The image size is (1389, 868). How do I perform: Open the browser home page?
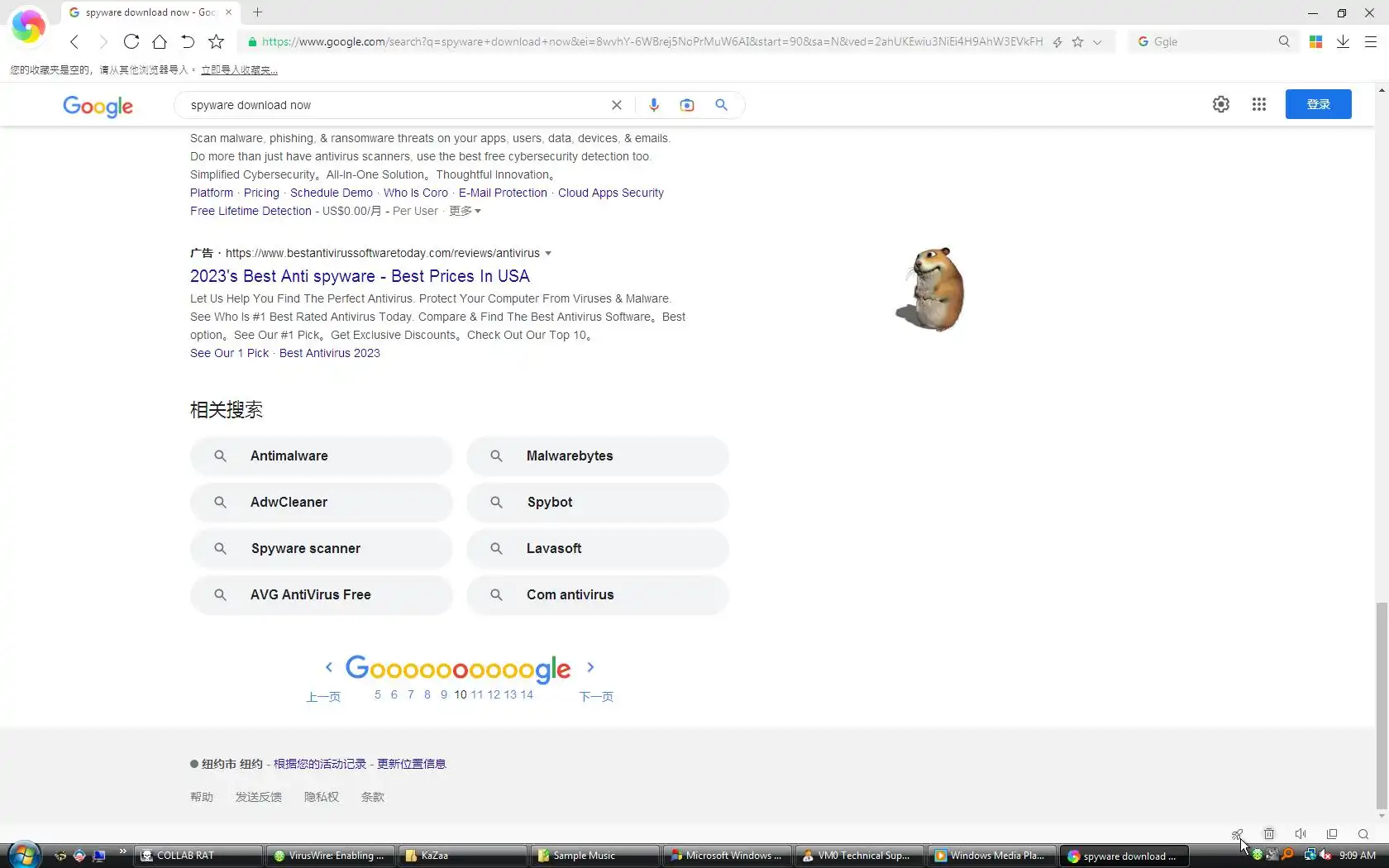[160, 41]
